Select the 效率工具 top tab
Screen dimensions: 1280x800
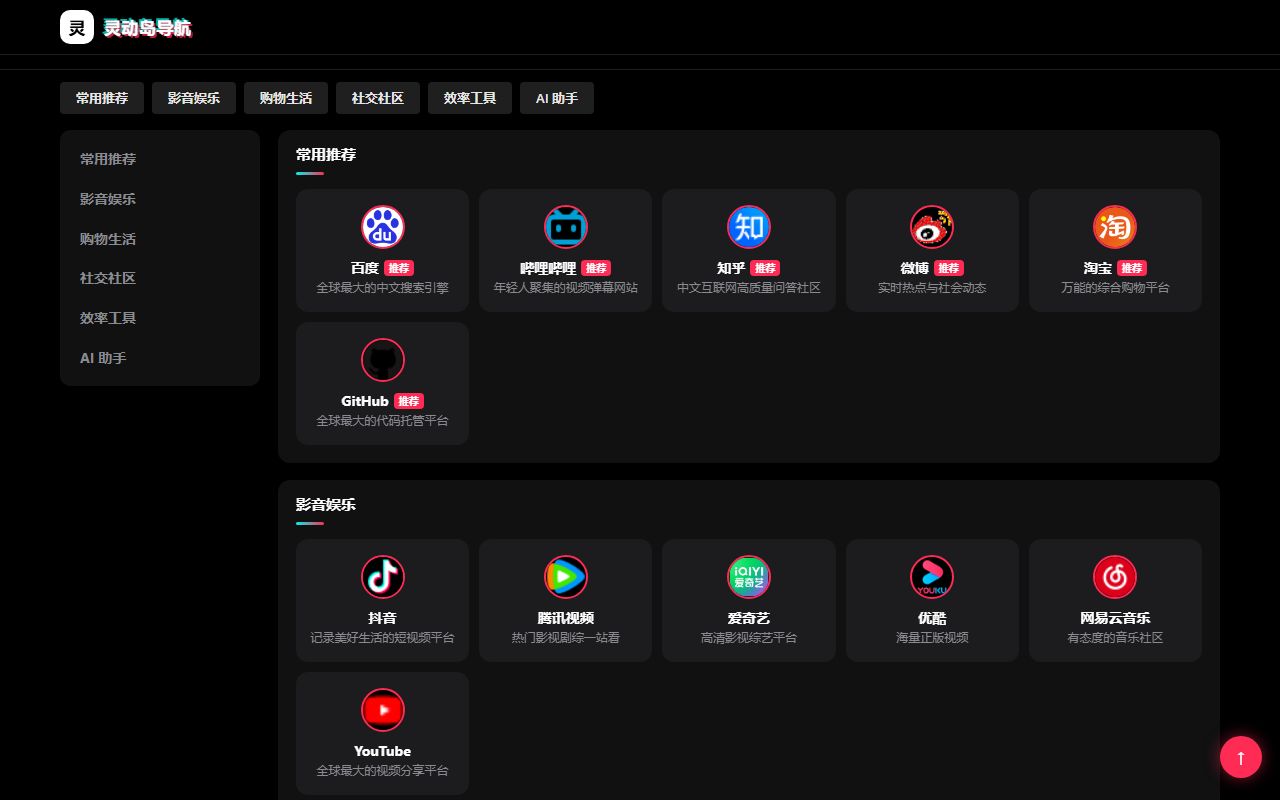[x=470, y=98]
